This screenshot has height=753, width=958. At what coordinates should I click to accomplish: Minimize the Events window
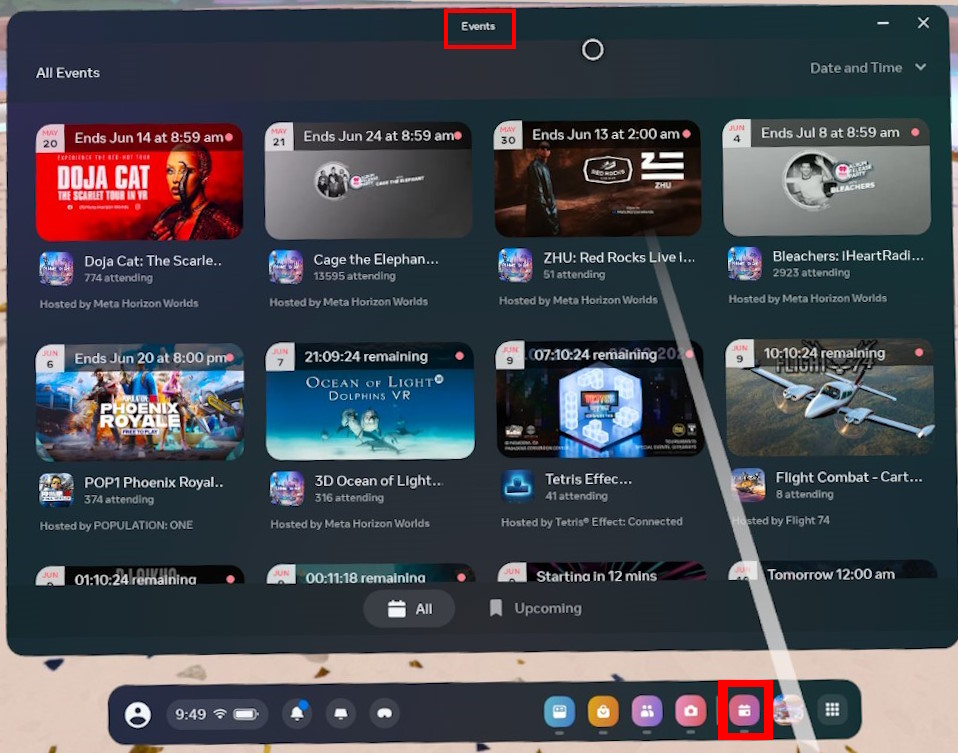point(883,23)
